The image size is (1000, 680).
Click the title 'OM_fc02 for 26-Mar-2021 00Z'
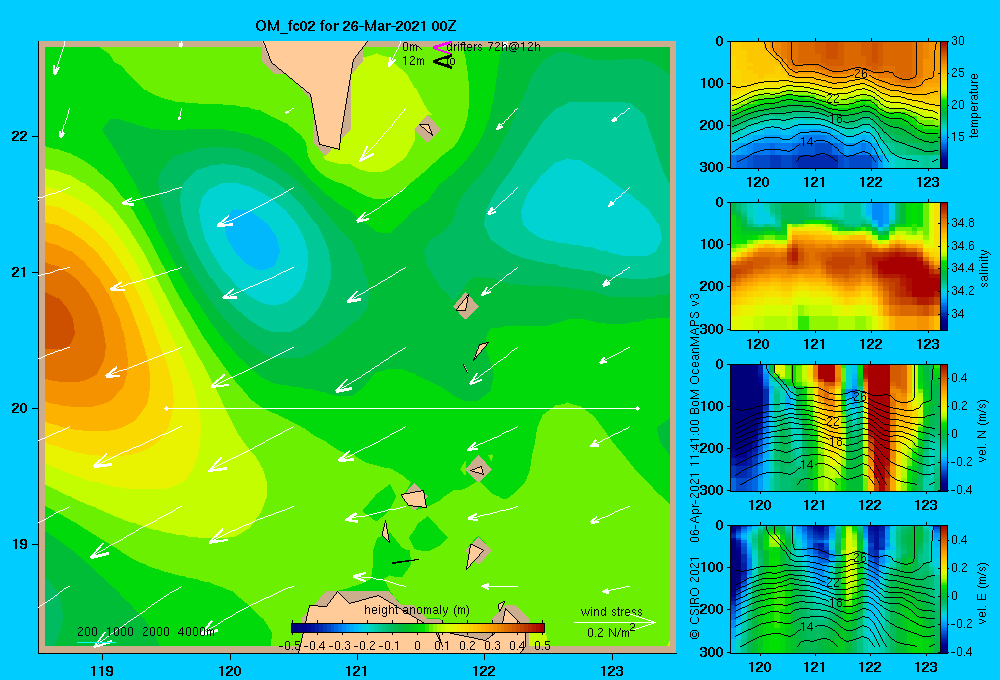(355, 26)
